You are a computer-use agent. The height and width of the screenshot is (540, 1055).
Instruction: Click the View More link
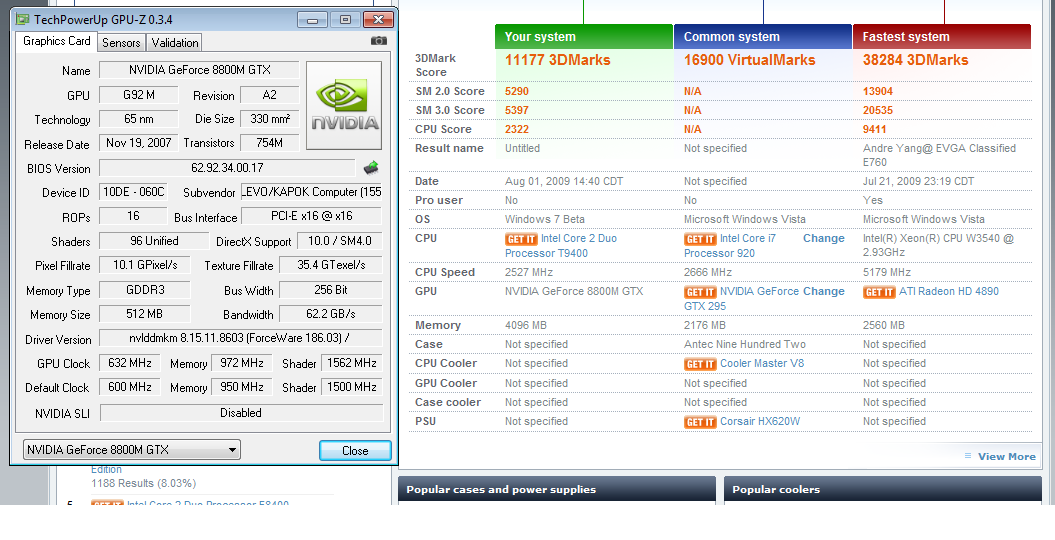tap(1007, 457)
